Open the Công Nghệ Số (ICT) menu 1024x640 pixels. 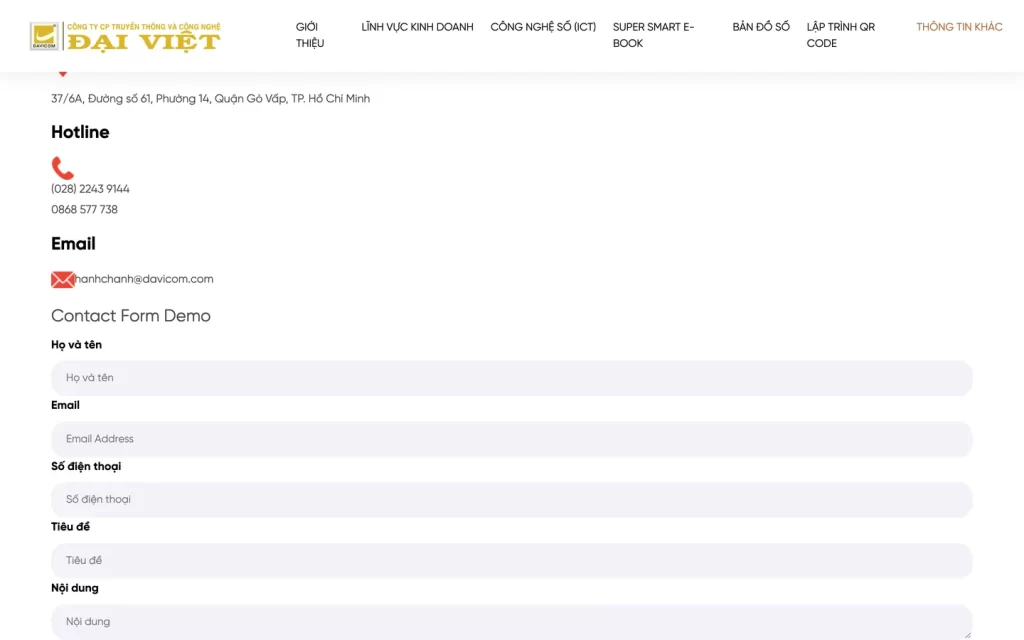(x=543, y=27)
